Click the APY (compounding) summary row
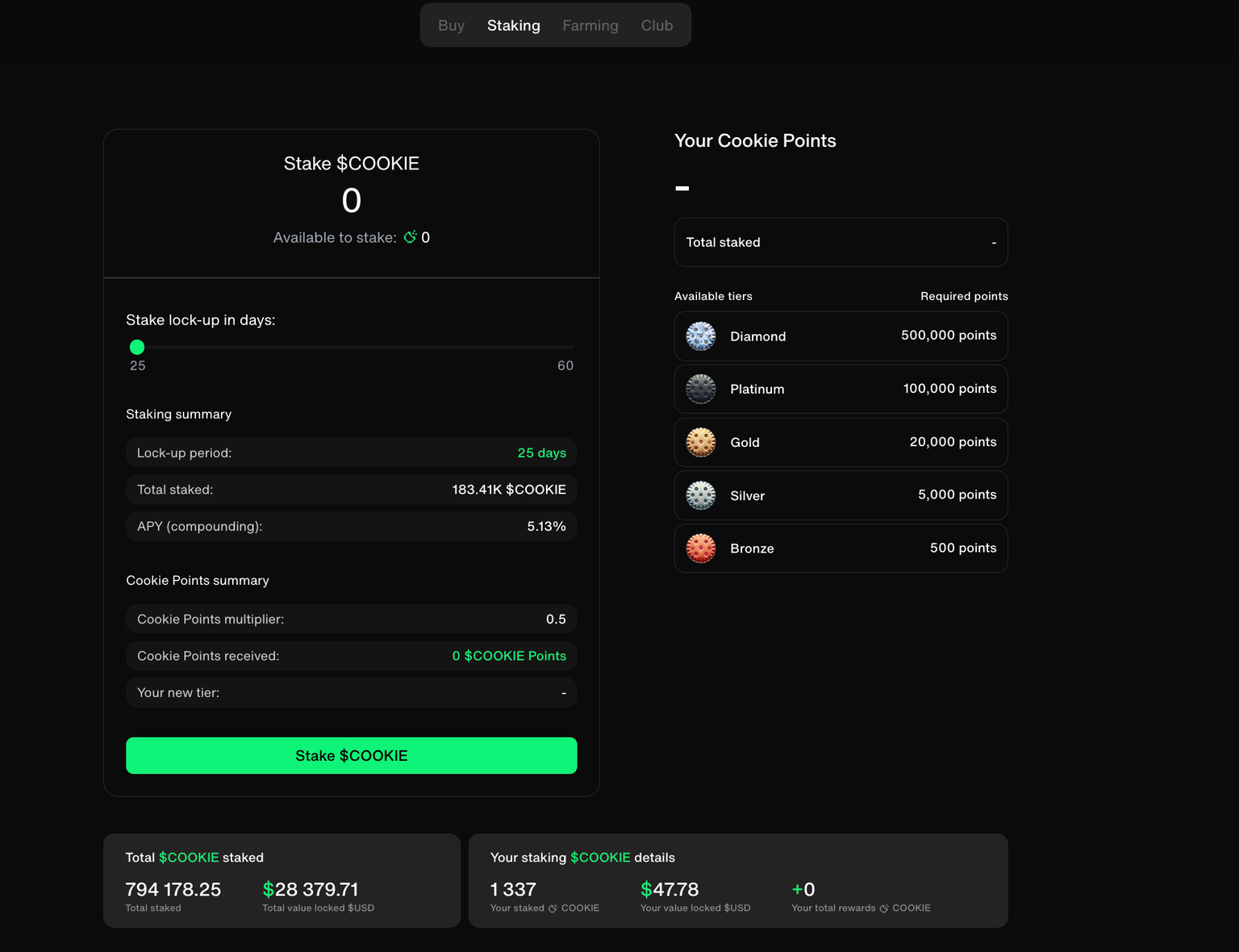 352,526
